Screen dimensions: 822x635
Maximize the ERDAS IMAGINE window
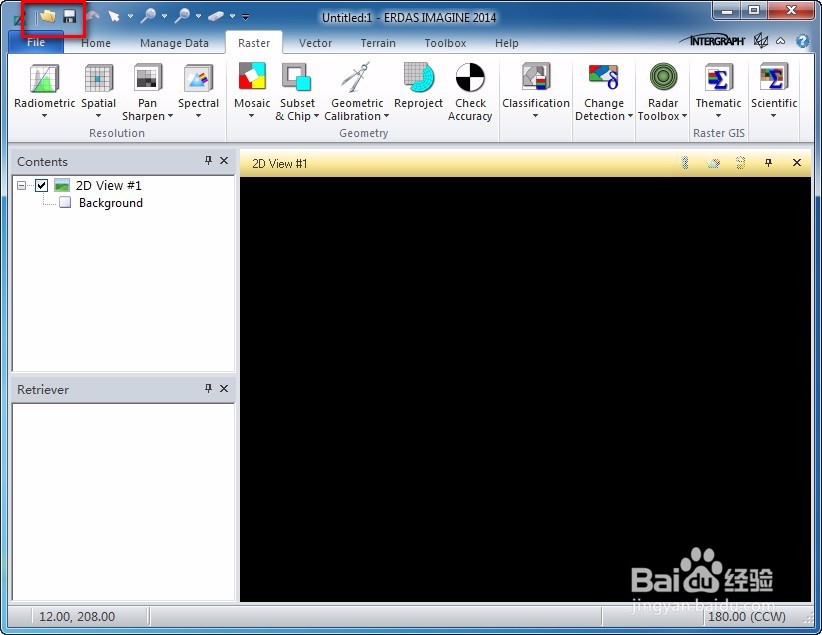(754, 11)
